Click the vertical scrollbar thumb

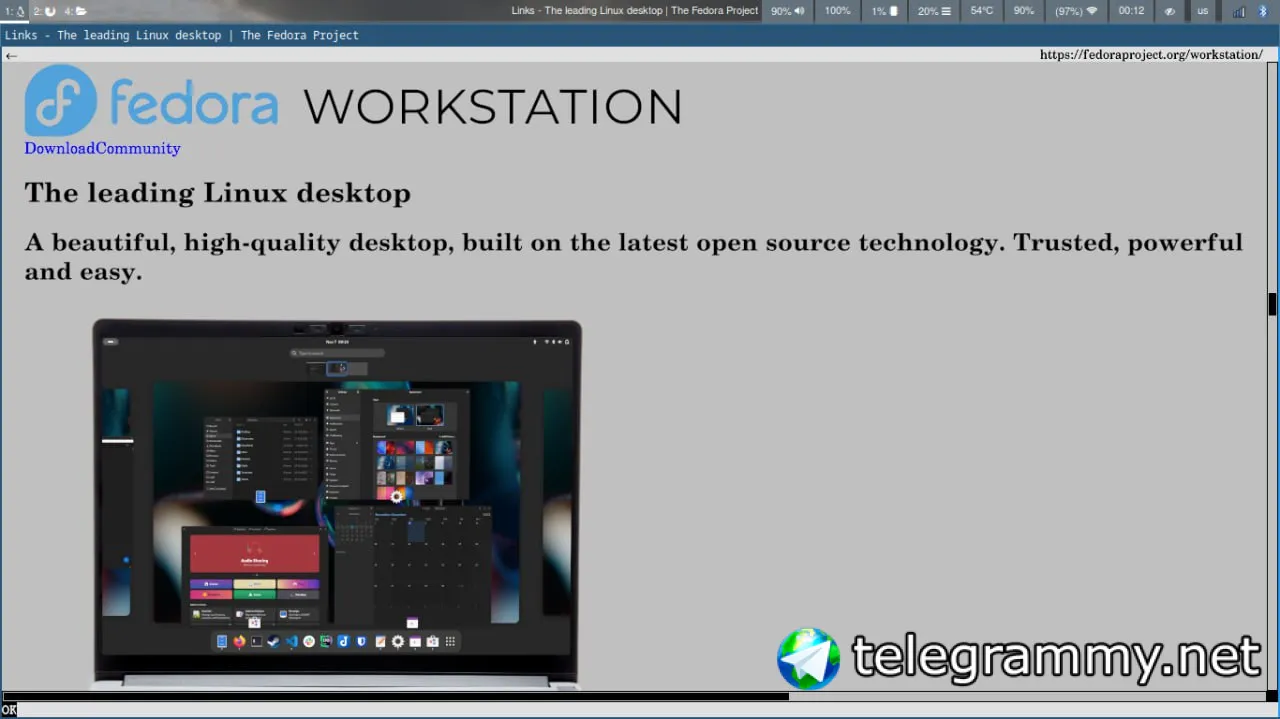click(x=1272, y=304)
